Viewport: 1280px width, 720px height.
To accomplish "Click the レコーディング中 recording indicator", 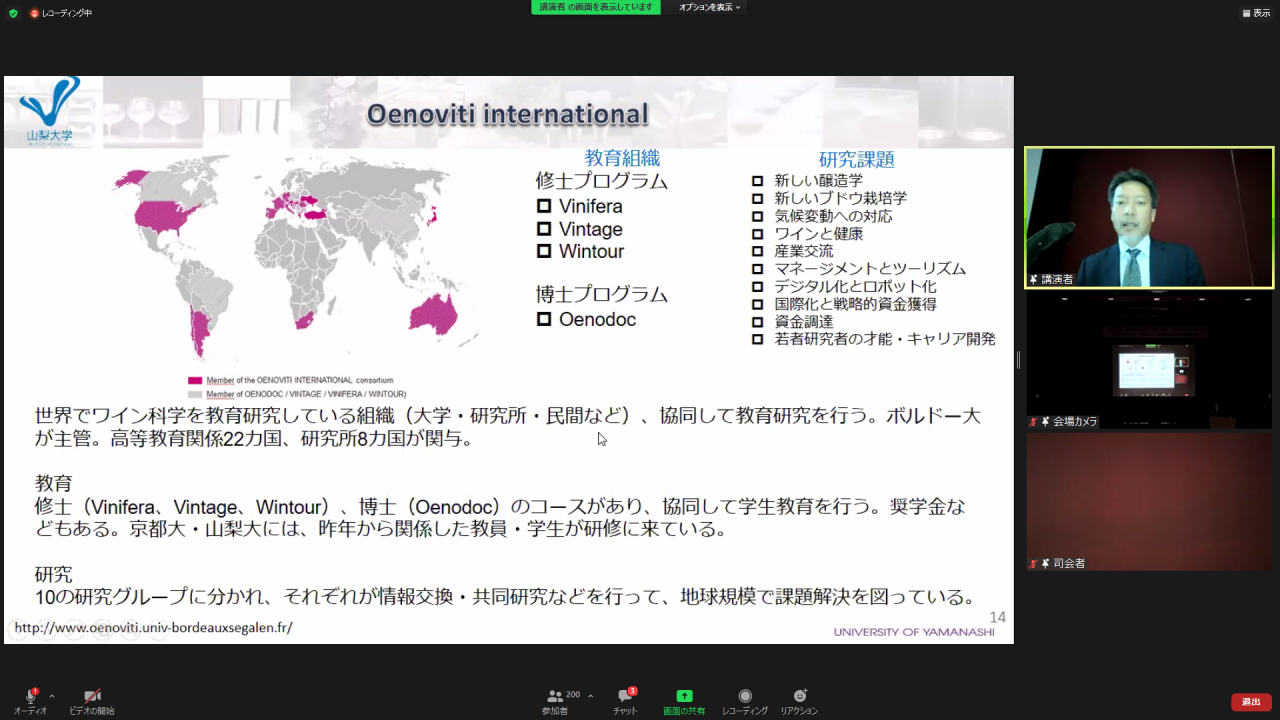I will [x=61, y=13].
